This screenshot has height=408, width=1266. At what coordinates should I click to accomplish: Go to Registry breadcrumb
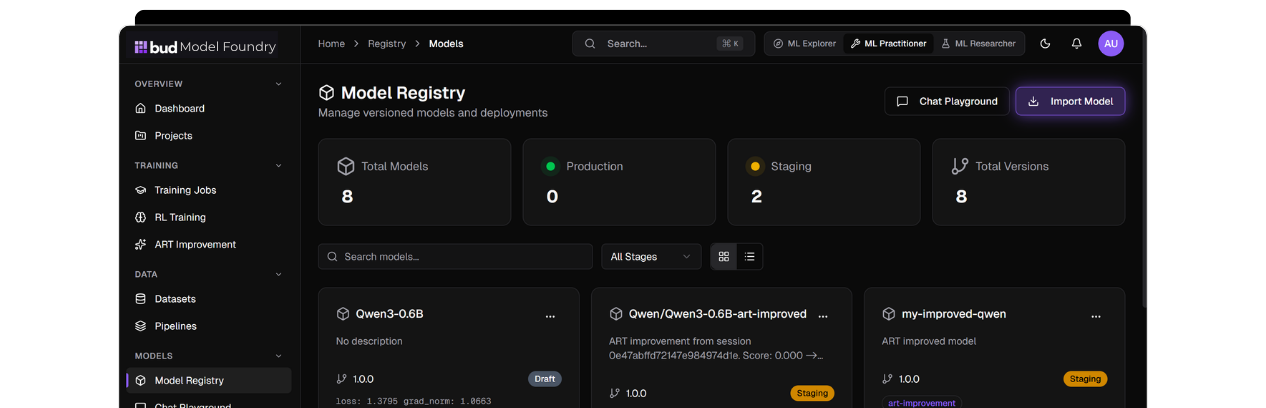tap(387, 44)
